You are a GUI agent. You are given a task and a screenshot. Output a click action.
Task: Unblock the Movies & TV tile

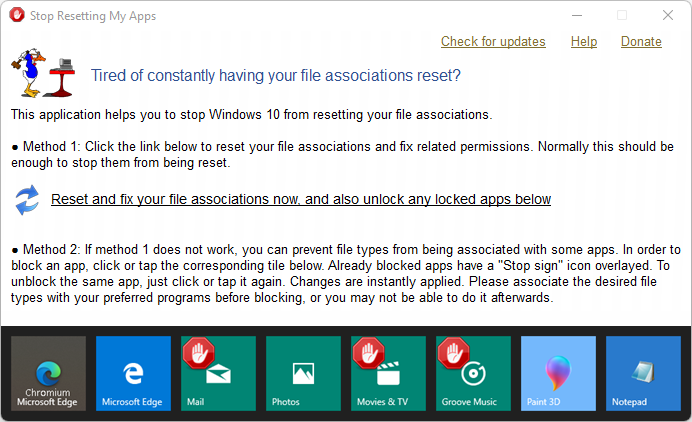(x=388, y=373)
